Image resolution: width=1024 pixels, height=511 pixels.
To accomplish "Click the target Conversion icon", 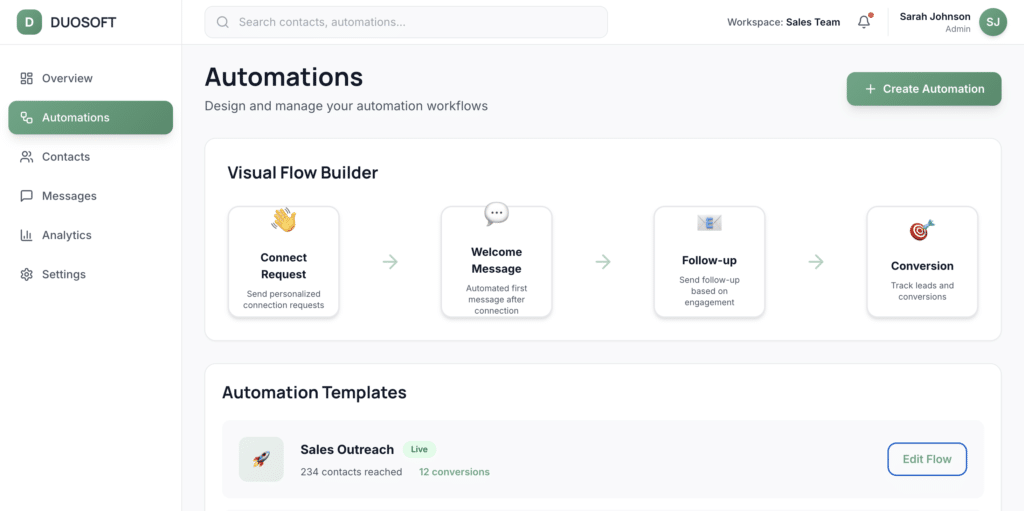I will [922, 231].
